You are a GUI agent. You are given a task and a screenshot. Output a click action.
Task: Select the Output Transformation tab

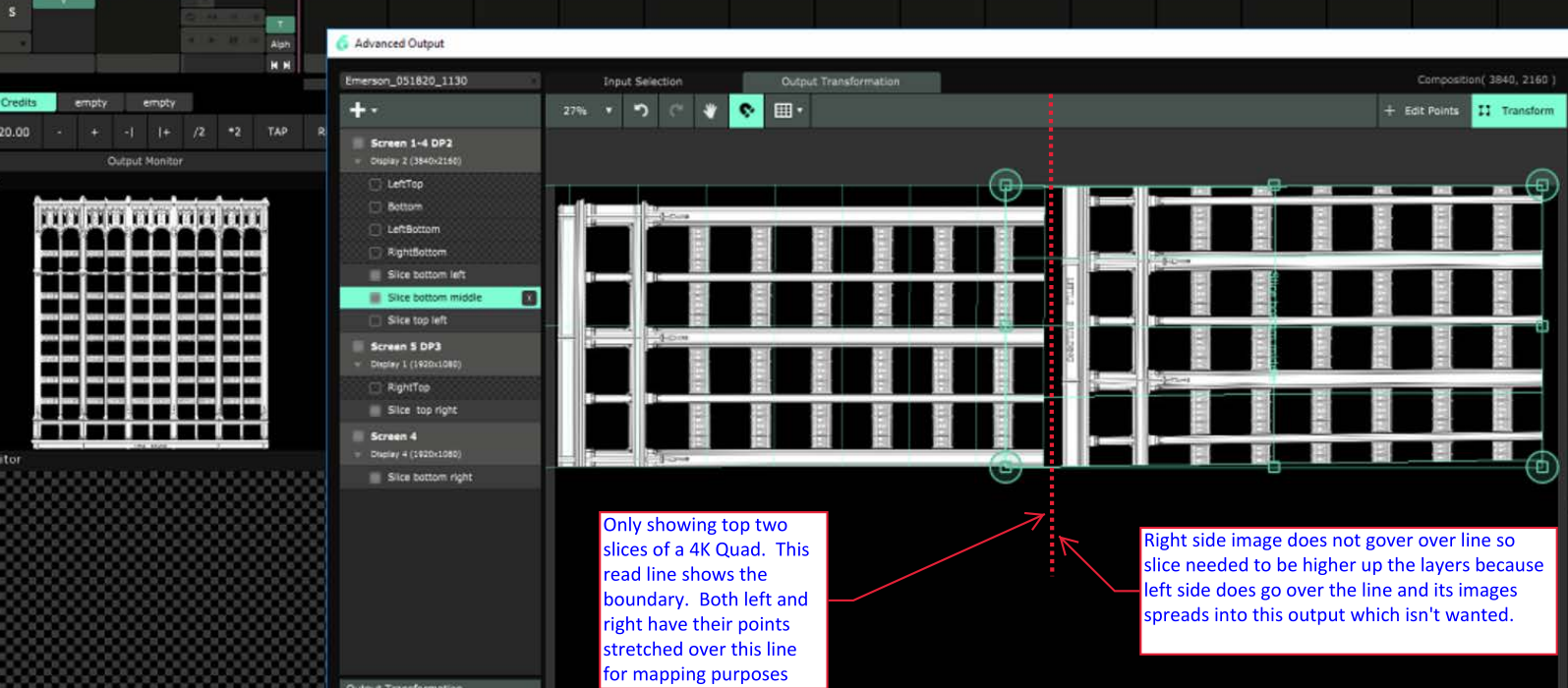tap(840, 82)
